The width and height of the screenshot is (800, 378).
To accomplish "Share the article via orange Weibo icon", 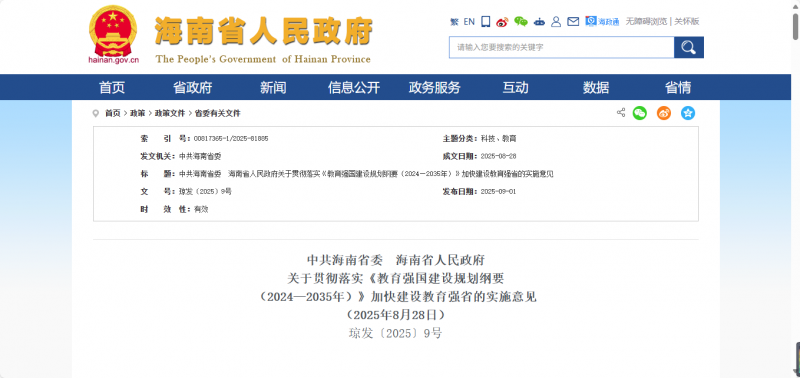I will point(664,113).
